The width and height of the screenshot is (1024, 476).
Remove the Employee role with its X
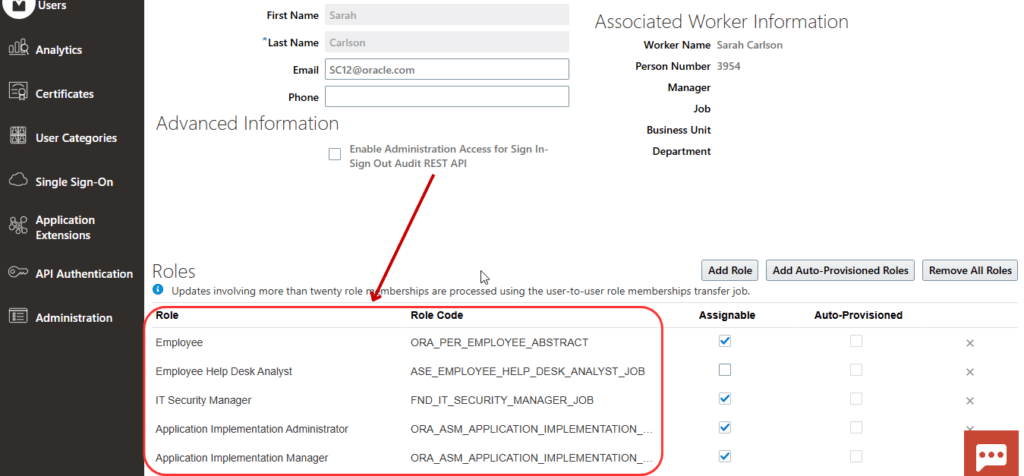click(x=970, y=343)
